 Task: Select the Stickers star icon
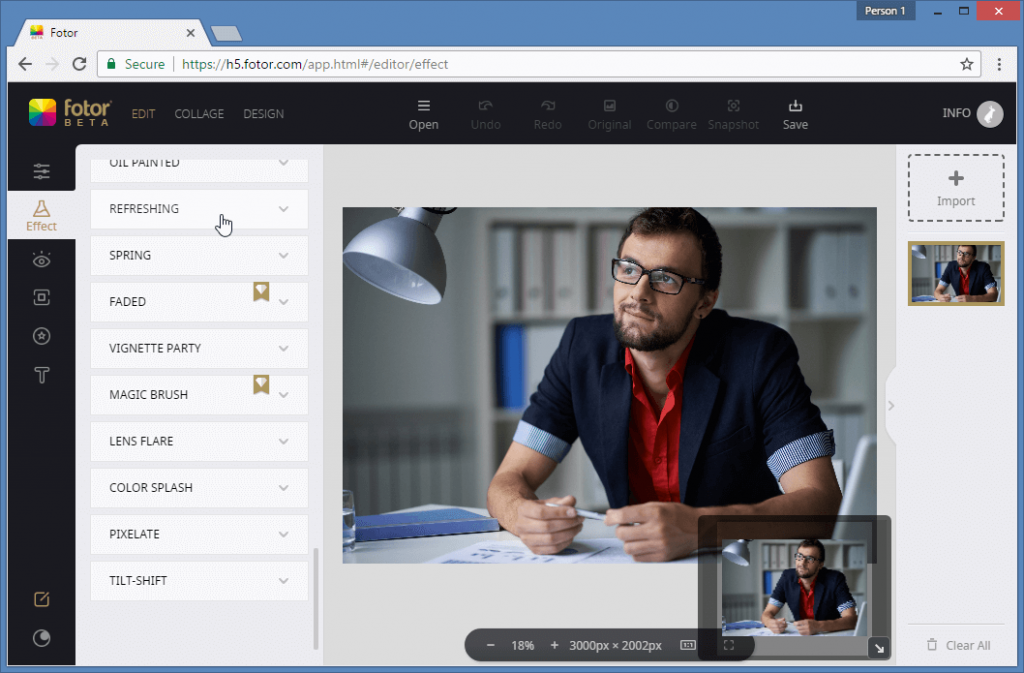[41, 336]
